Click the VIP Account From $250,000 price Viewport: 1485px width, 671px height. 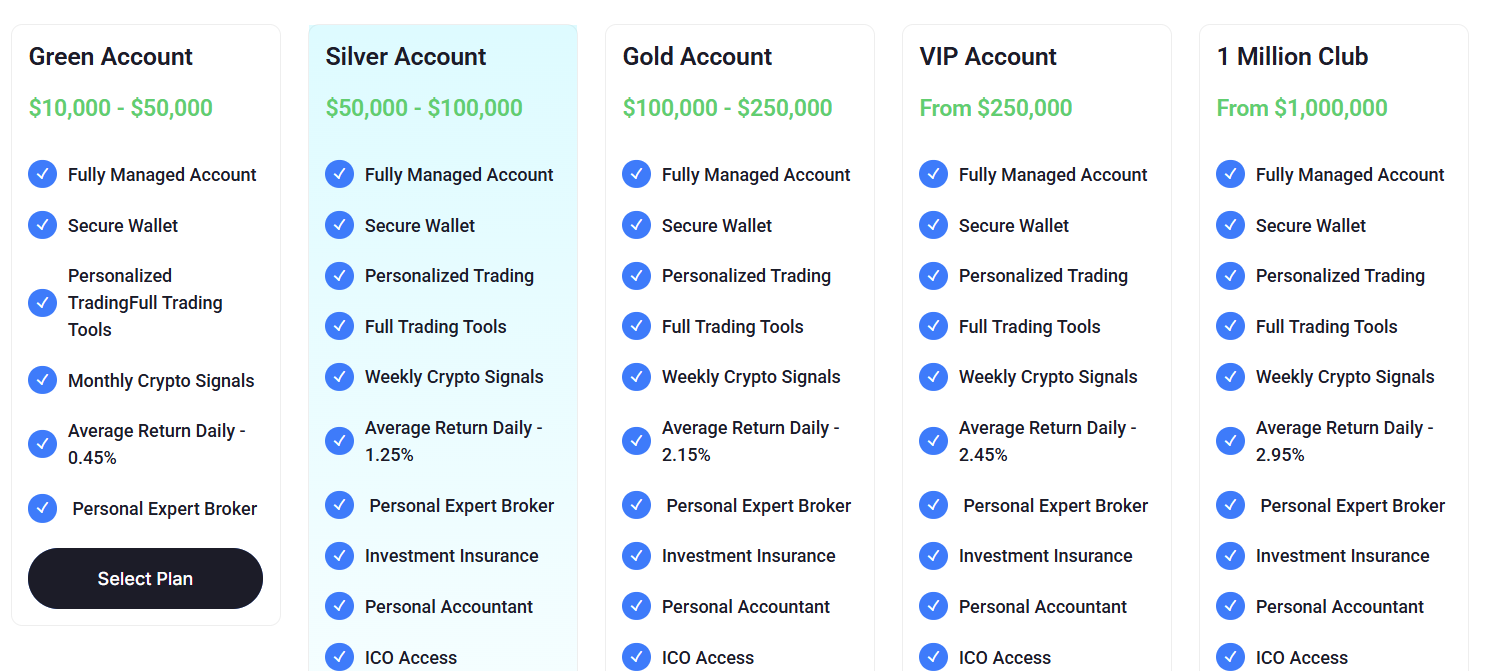(996, 108)
